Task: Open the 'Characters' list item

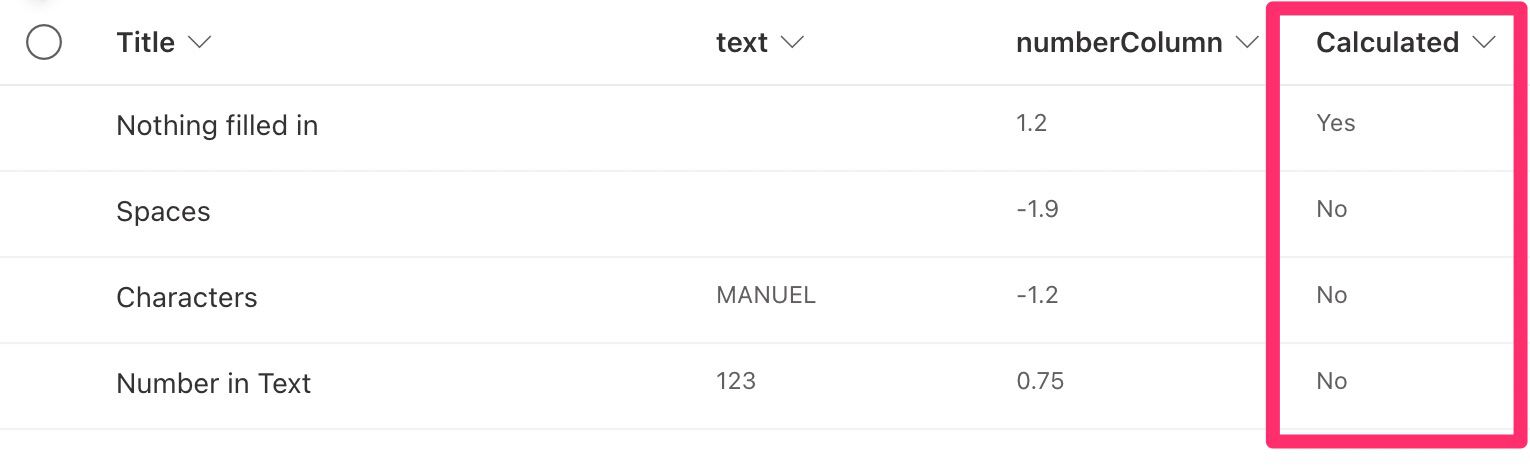Action: pyautogui.click(x=187, y=298)
